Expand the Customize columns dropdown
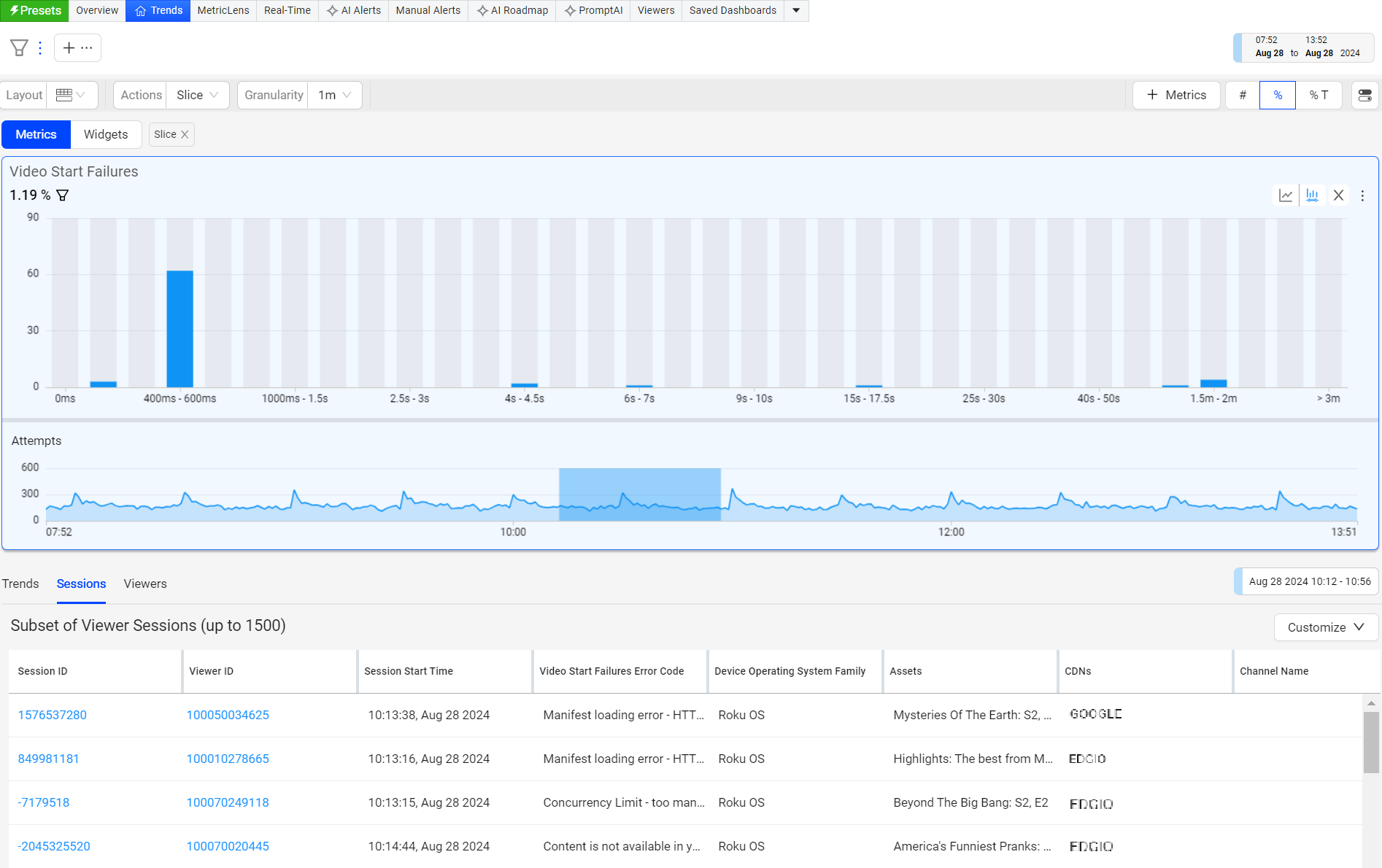The height and width of the screenshot is (868, 1382). point(1325,627)
